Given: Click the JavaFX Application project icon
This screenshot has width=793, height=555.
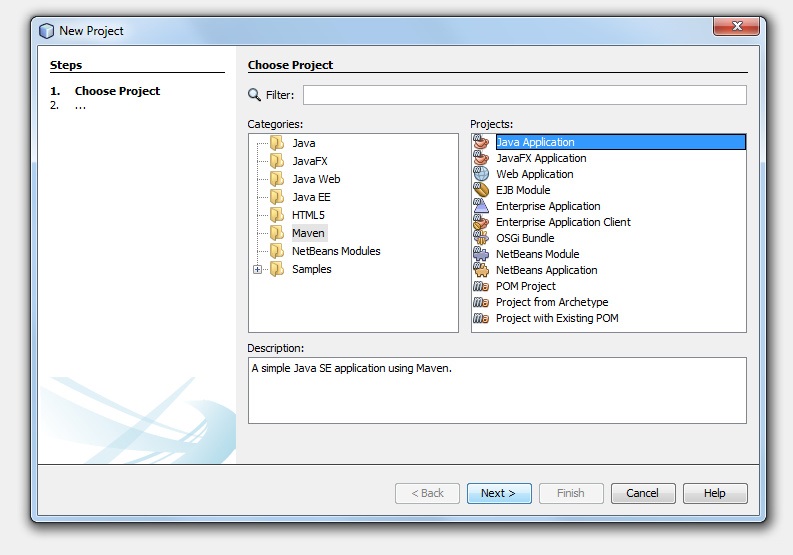Looking at the screenshot, I should 481,158.
